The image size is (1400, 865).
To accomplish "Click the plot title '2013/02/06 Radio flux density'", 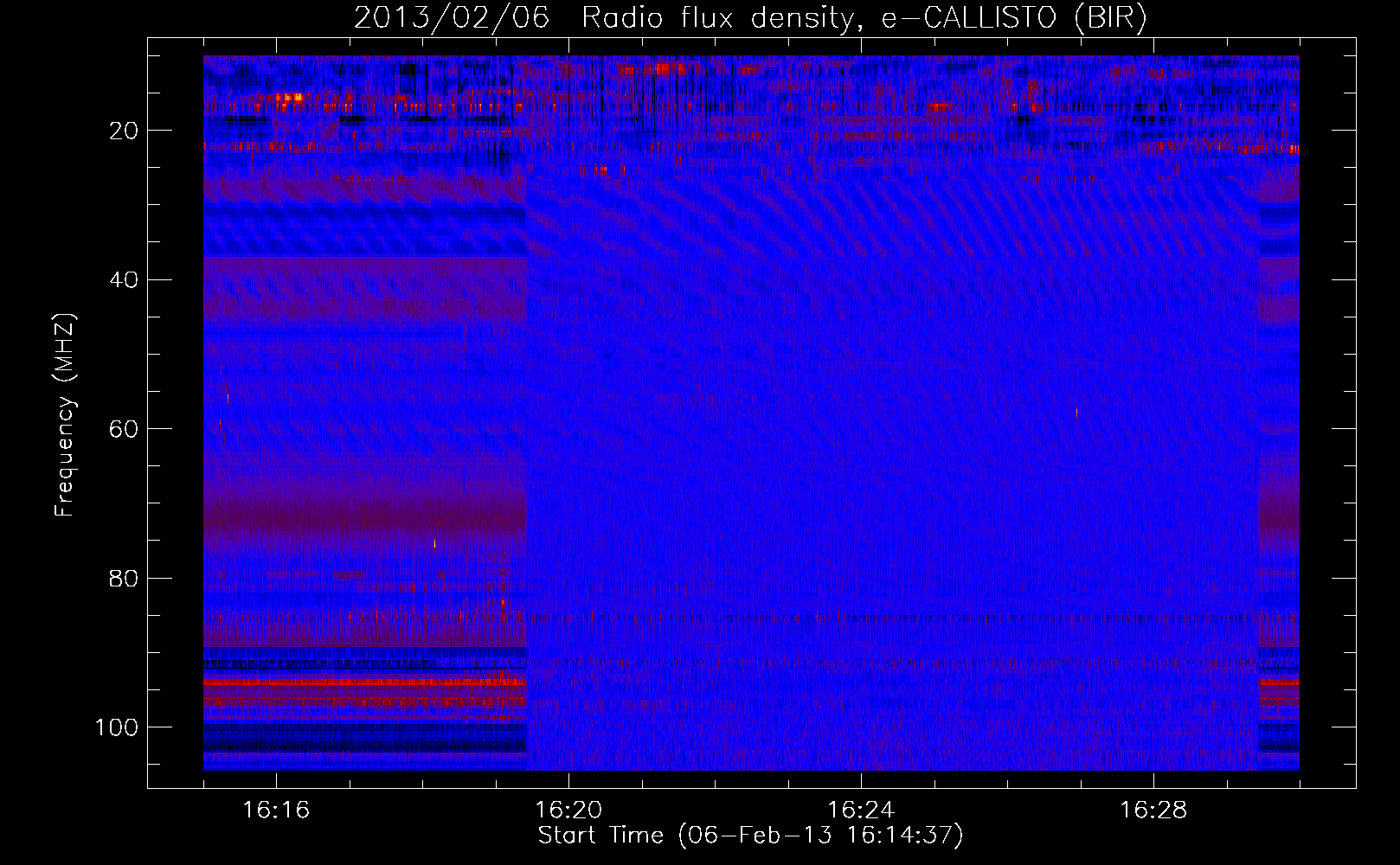I will click(x=750, y=17).
